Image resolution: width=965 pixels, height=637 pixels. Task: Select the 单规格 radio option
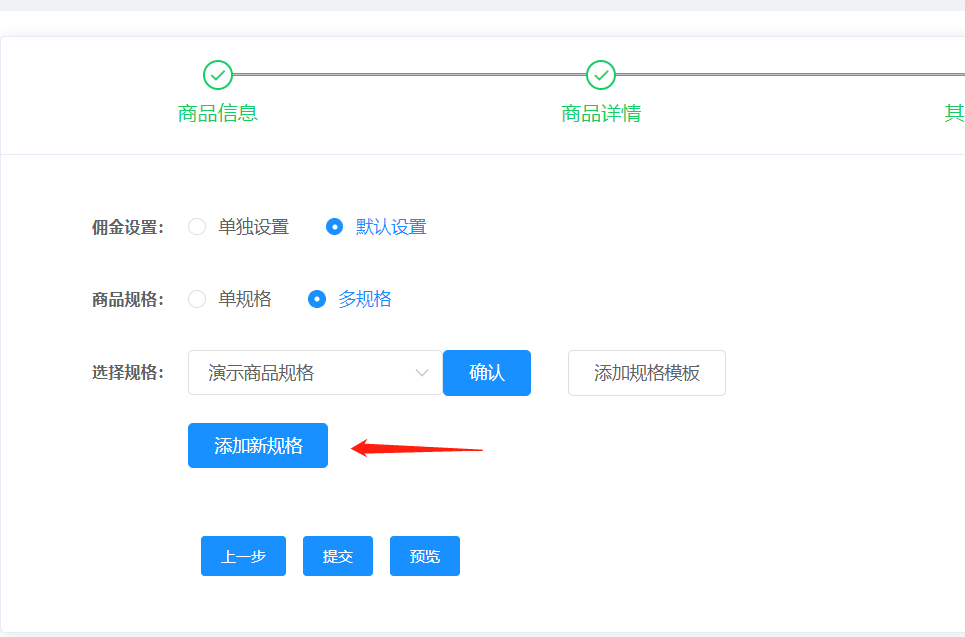point(197,299)
